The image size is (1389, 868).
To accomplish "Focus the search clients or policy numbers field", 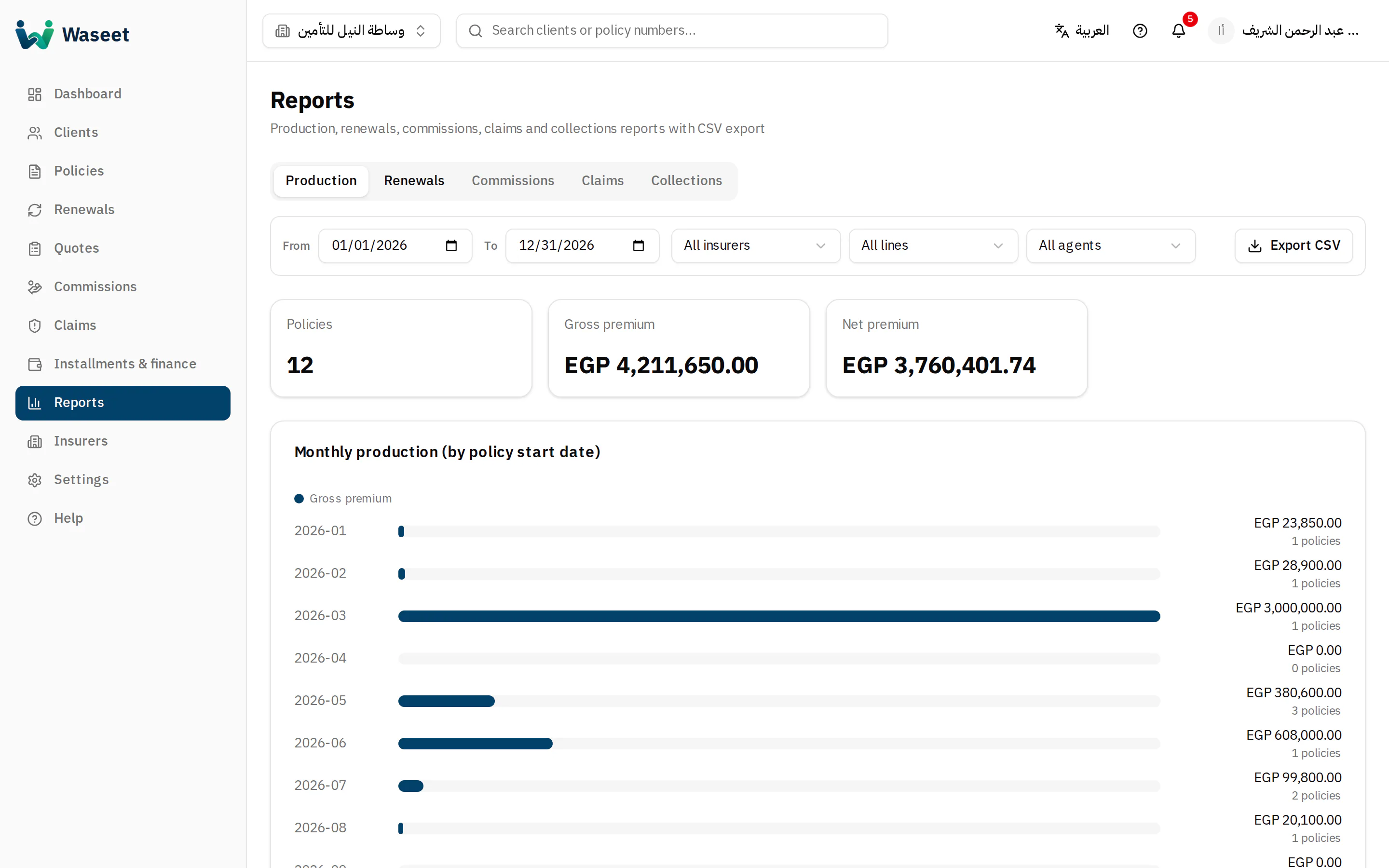I will (x=672, y=31).
